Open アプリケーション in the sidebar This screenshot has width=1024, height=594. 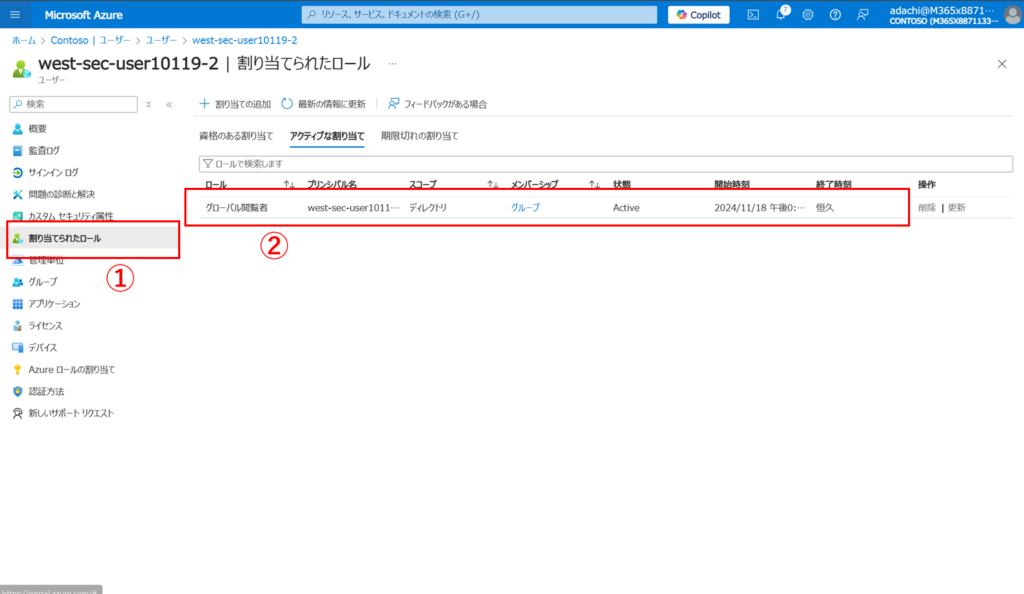[54, 304]
